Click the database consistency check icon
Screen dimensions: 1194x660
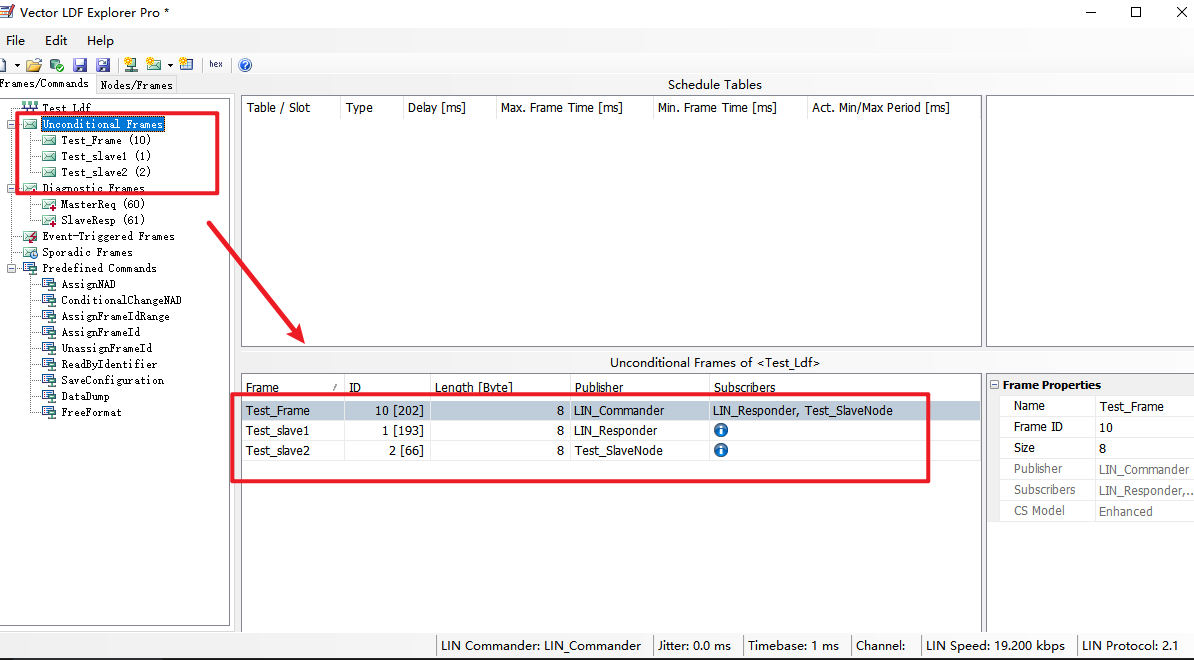(x=56, y=65)
